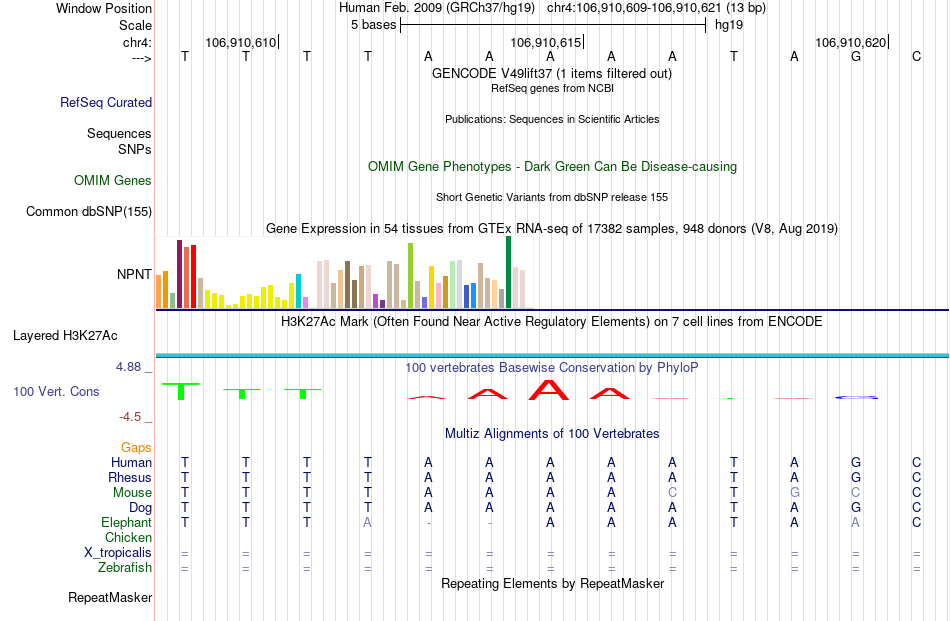Click the gray G in the Mouse row
The image size is (950, 621).
tap(795, 493)
